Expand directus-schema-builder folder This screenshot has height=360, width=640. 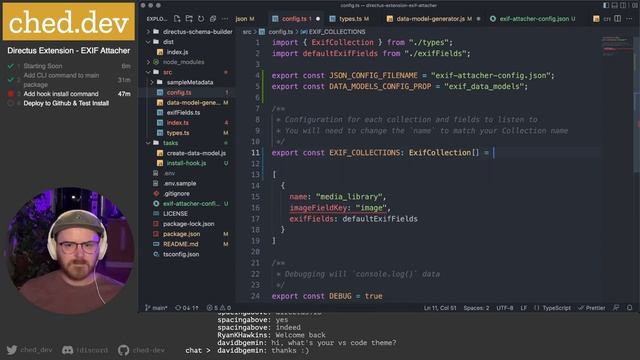190,31
